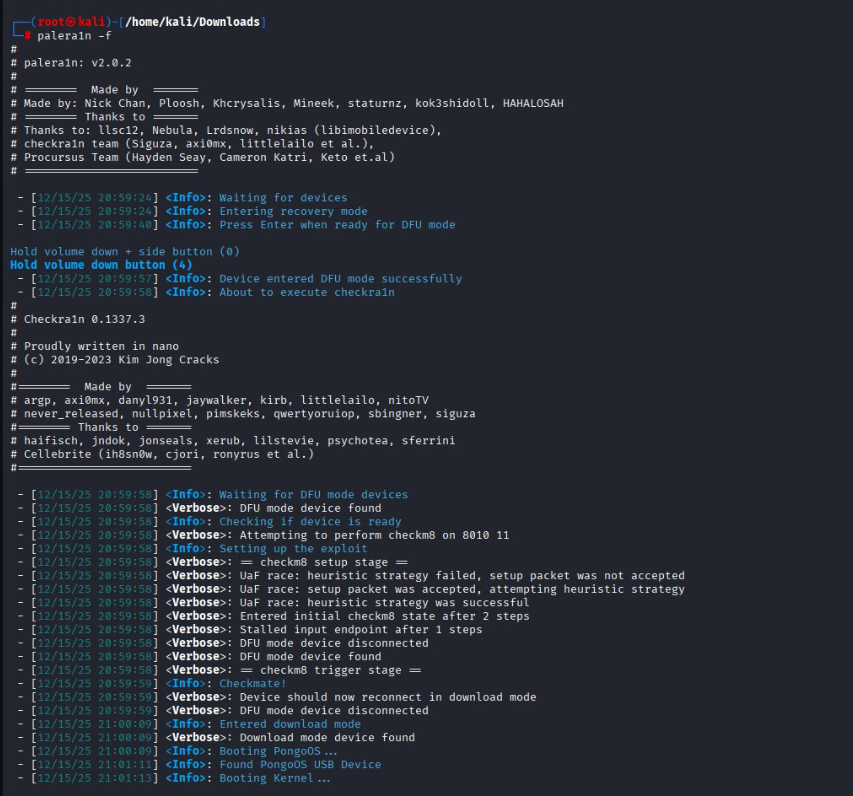The height and width of the screenshot is (796, 853).
Task: Click "Device should now reconnect in download mode"
Action: [x=388, y=697]
